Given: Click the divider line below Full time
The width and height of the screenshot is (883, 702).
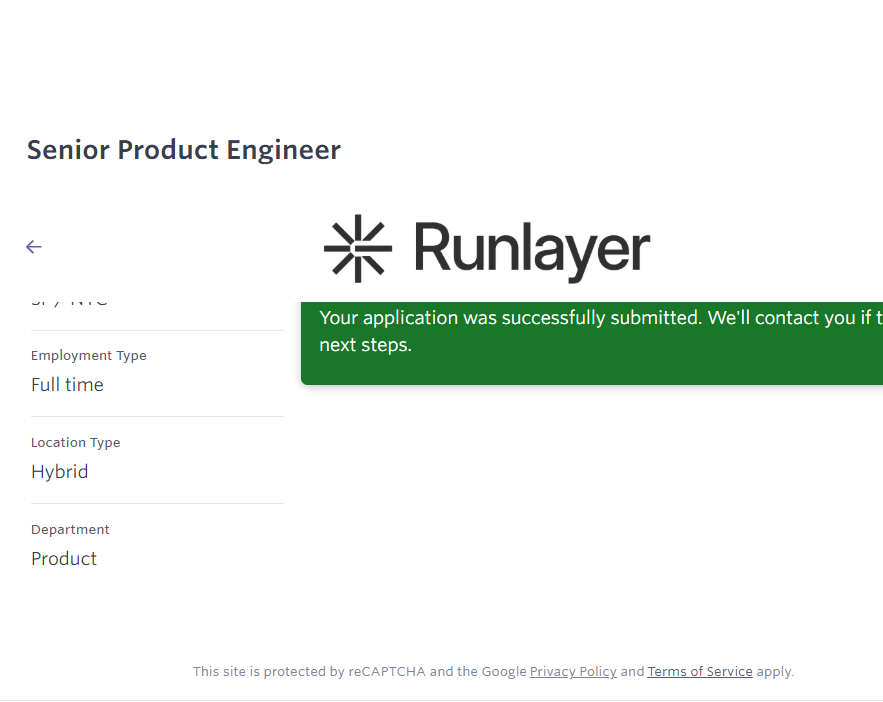Looking at the screenshot, I should (157, 416).
